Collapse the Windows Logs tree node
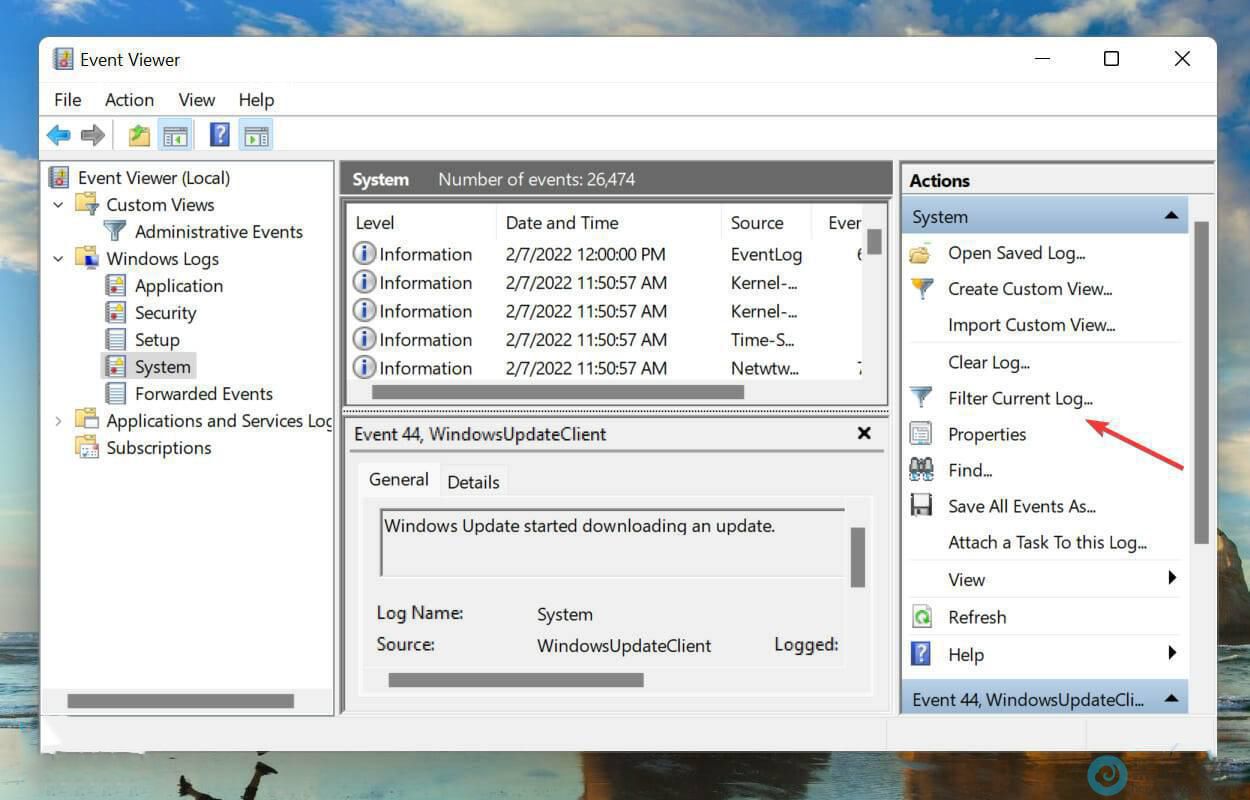The image size is (1250, 800). (x=58, y=259)
